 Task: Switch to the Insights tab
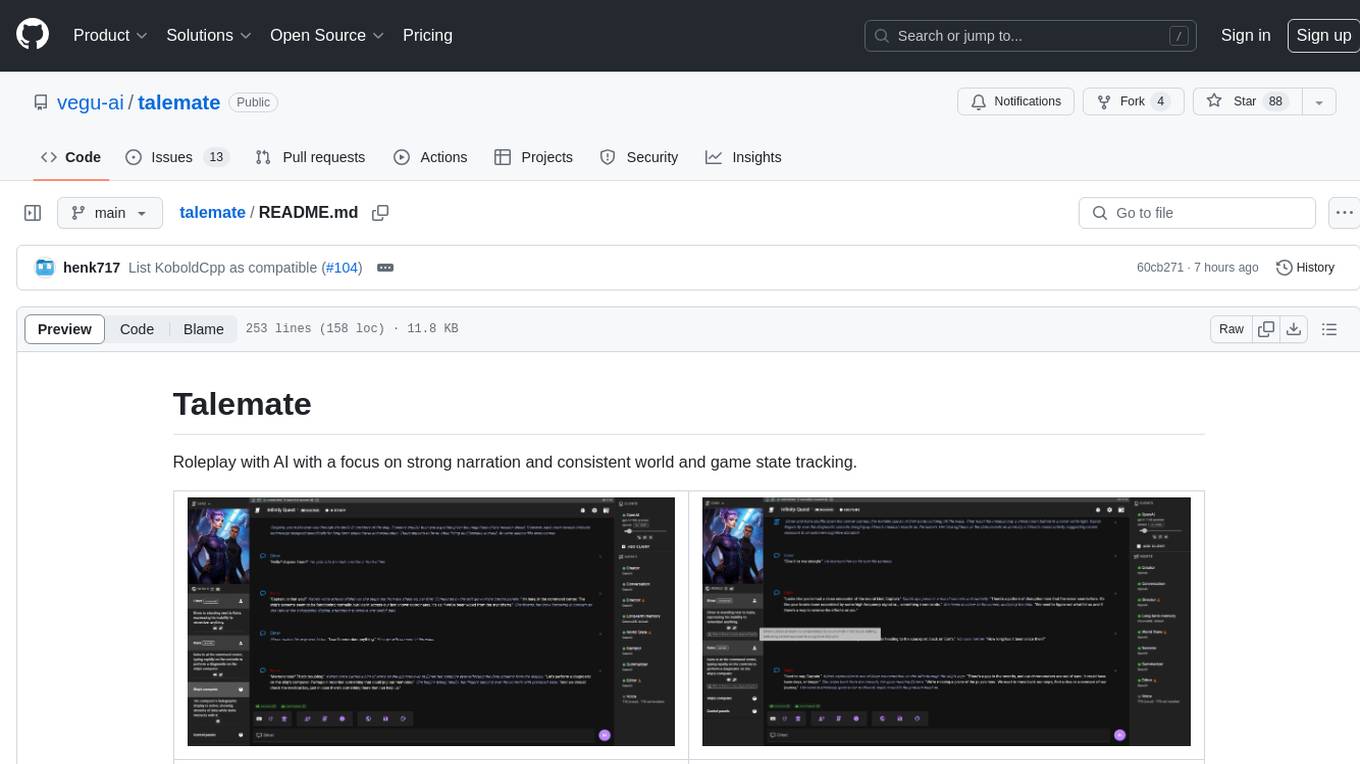744,157
